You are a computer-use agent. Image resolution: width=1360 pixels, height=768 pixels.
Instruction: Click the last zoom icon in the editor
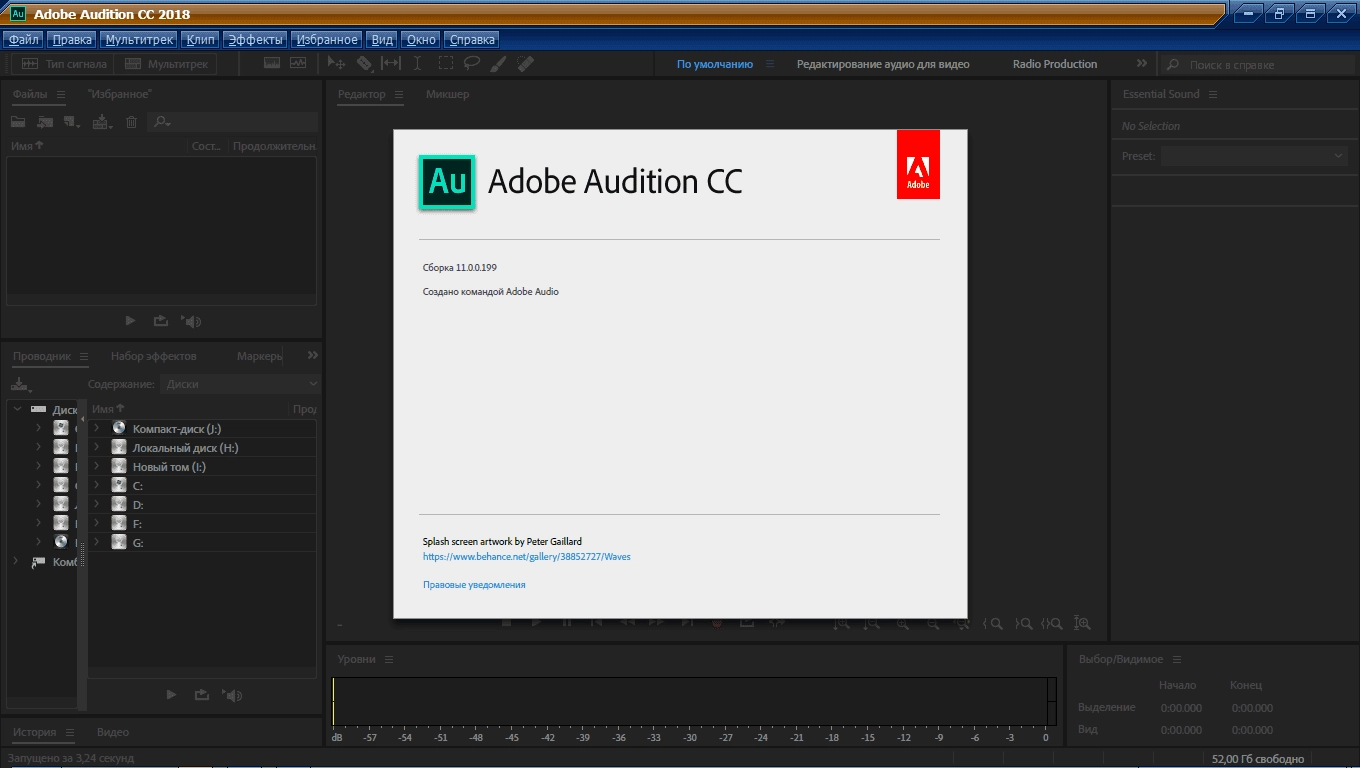tap(1082, 623)
